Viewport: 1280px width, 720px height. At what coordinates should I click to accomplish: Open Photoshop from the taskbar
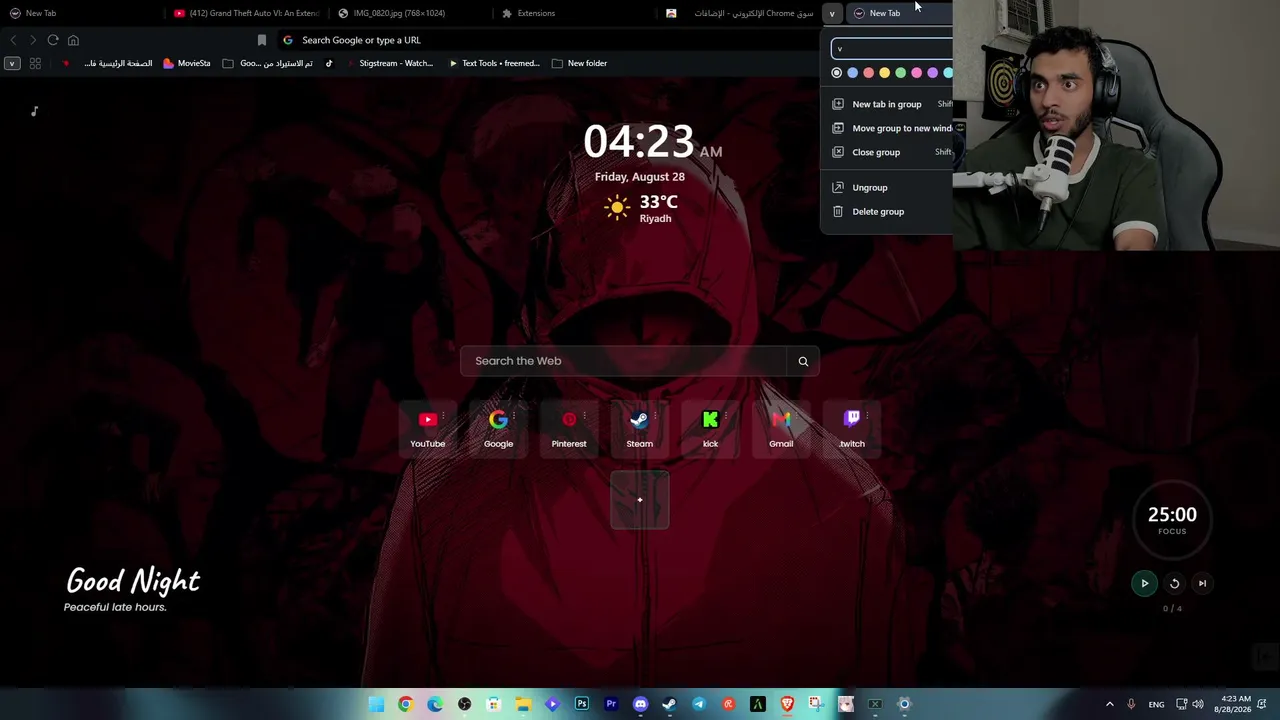click(x=582, y=704)
